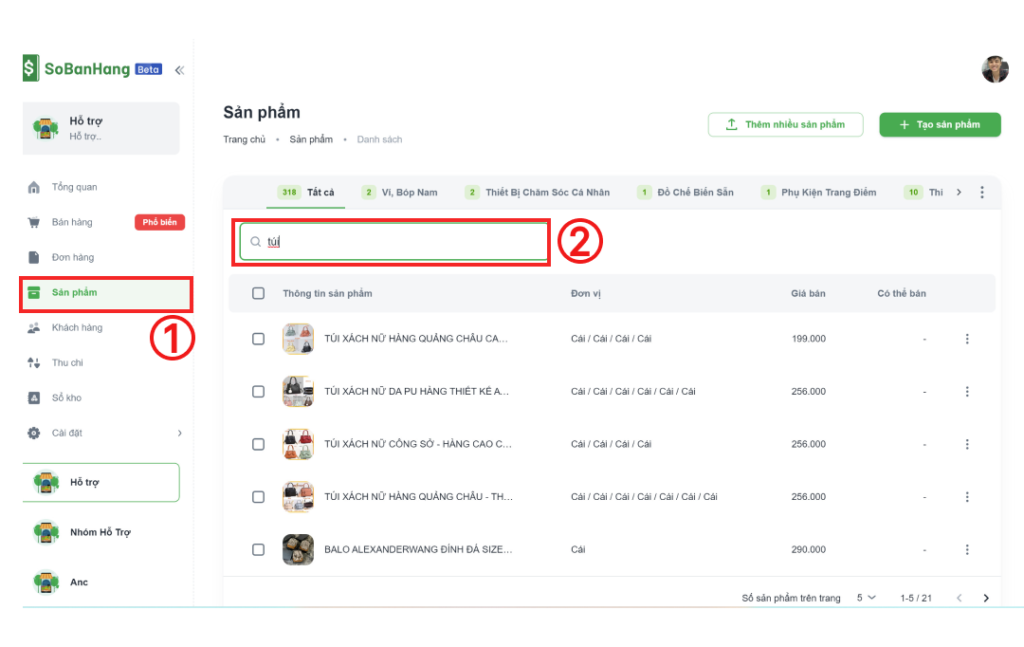The width and height of the screenshot is (1024, 647).
Task: Click the Khách hàng people icon
Action: [x=34, y=328]
